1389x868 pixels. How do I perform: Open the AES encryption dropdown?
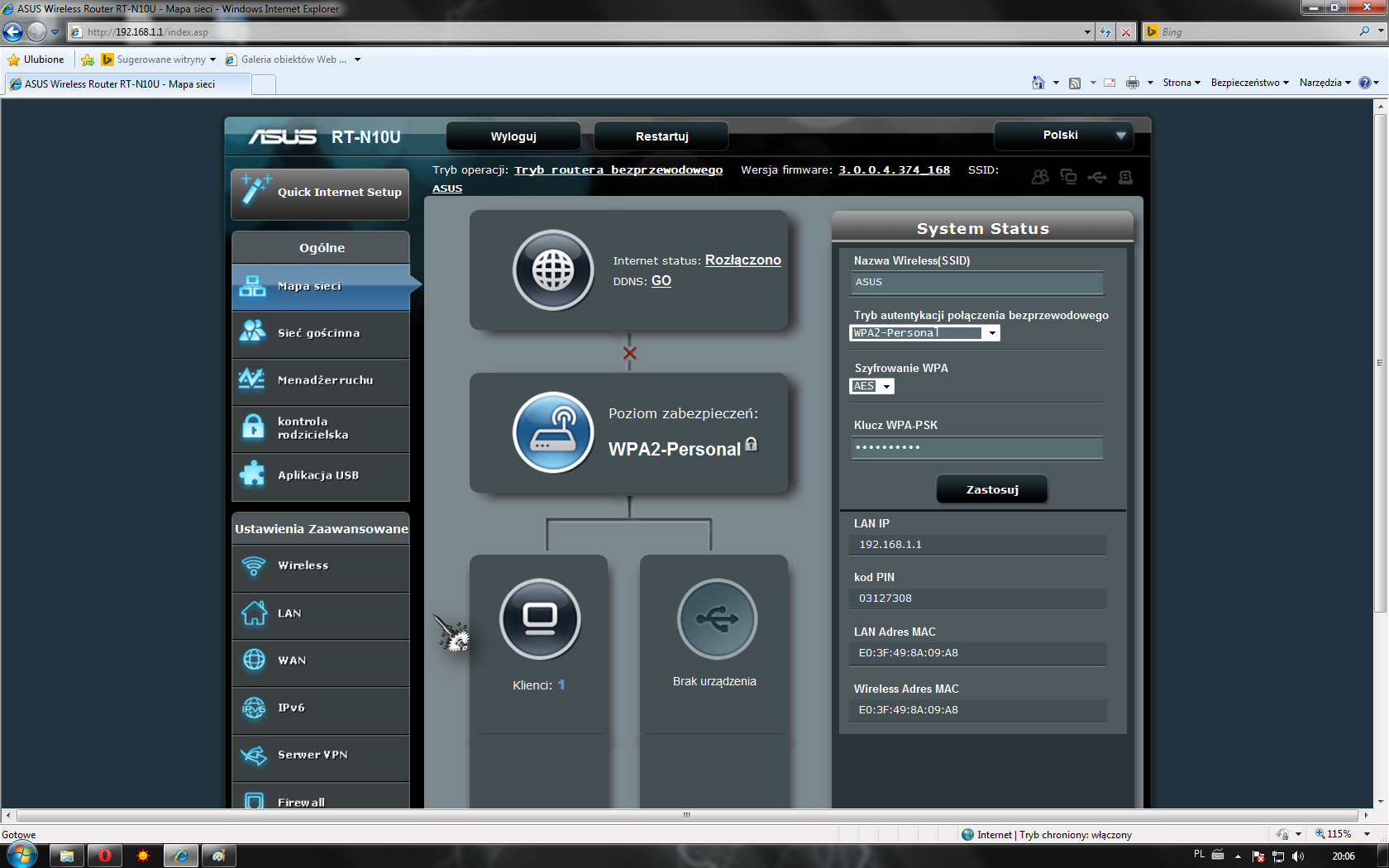click(x=871, y=386)
